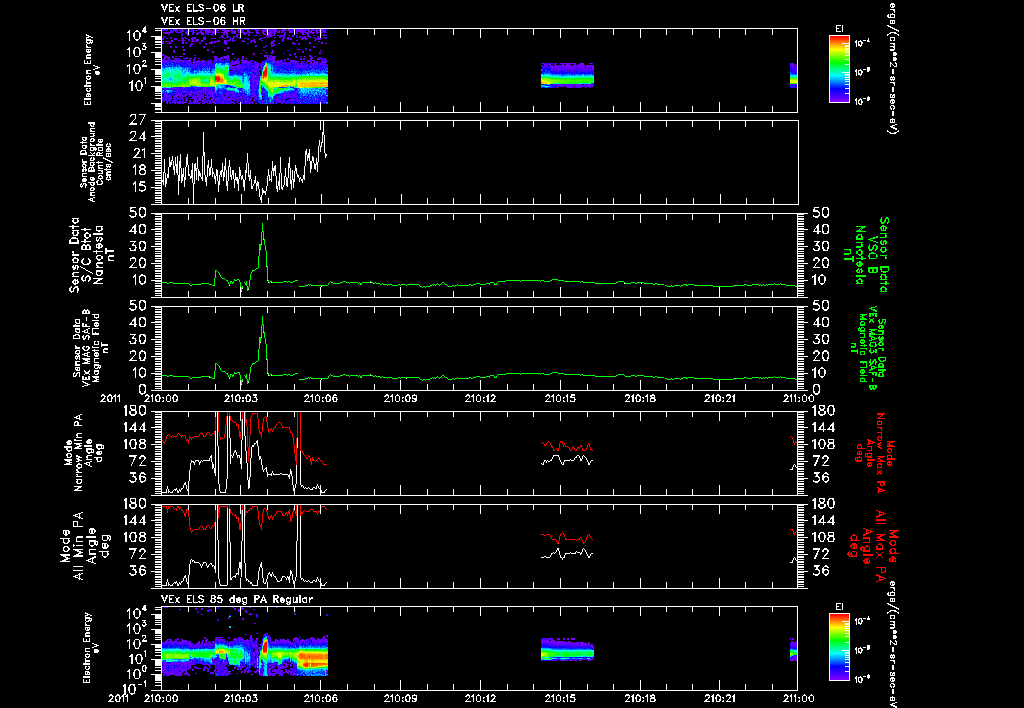The height and width of the screenshot is (708, 1024).
Task: Click the green "VSO B Nanotesla" axis label
Action: tap(866, 255)
